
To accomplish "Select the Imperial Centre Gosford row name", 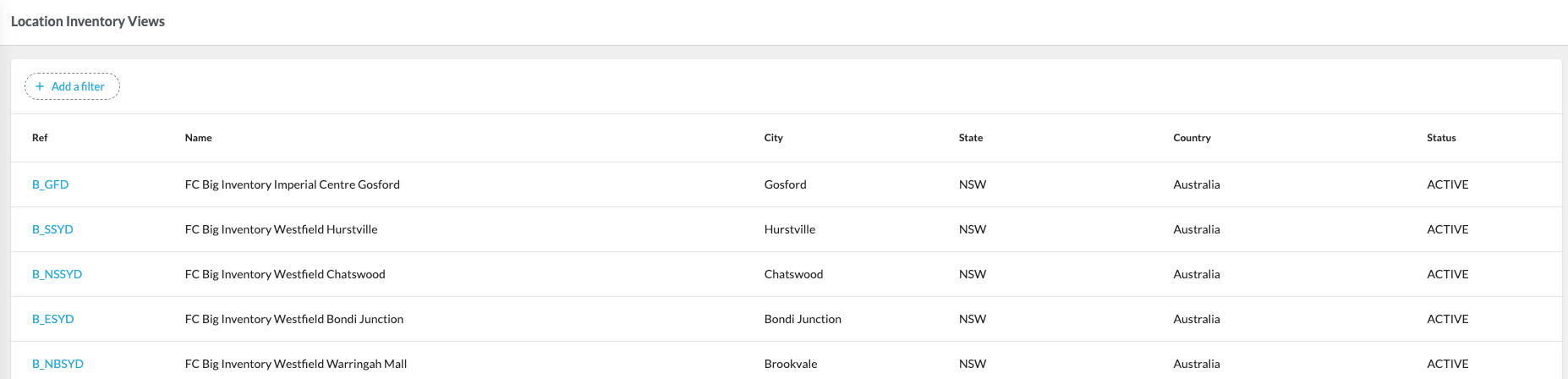I will coord(292,184).
